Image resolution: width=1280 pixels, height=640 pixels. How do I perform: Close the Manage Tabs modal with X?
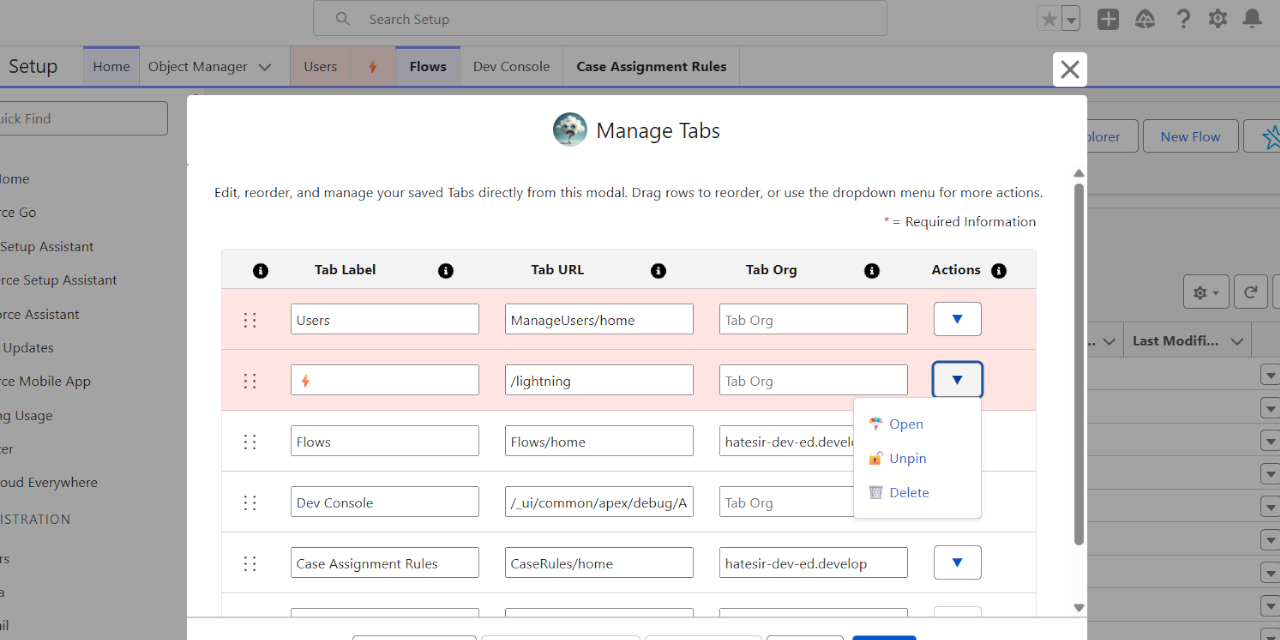pos(1070,69)
